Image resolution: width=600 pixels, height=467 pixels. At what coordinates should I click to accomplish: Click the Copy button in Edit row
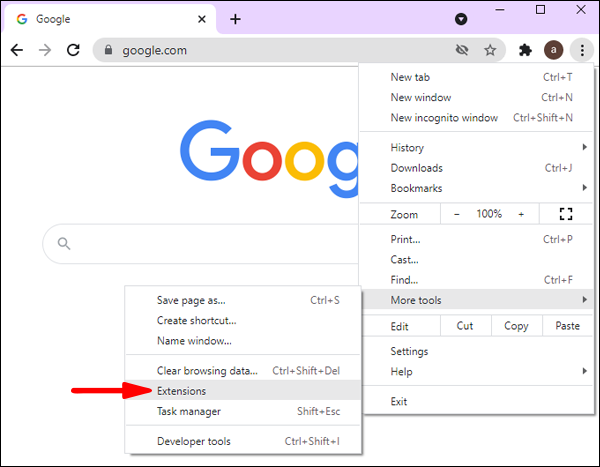coord(516,326)
